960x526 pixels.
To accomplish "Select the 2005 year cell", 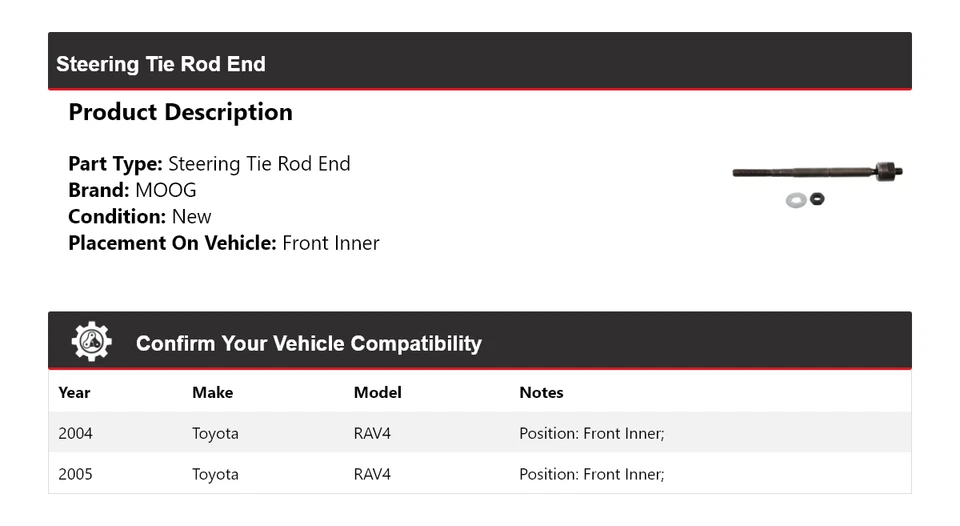I will coord(75,474).
